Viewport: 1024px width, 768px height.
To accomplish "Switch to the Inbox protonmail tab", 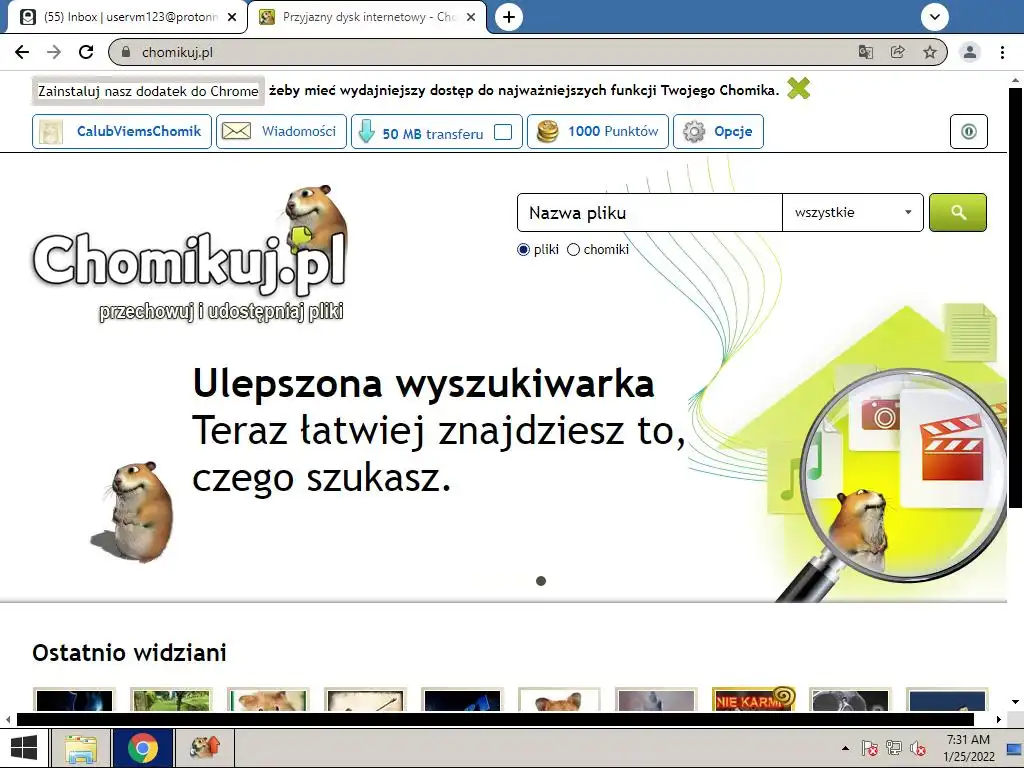I will tap(124, 17).
